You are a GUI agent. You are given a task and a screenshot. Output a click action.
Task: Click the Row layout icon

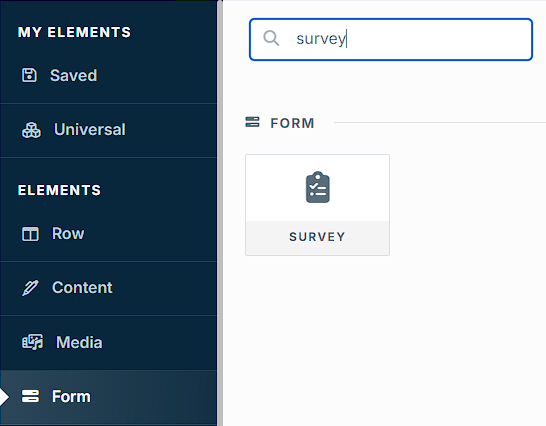coord(30,234)
